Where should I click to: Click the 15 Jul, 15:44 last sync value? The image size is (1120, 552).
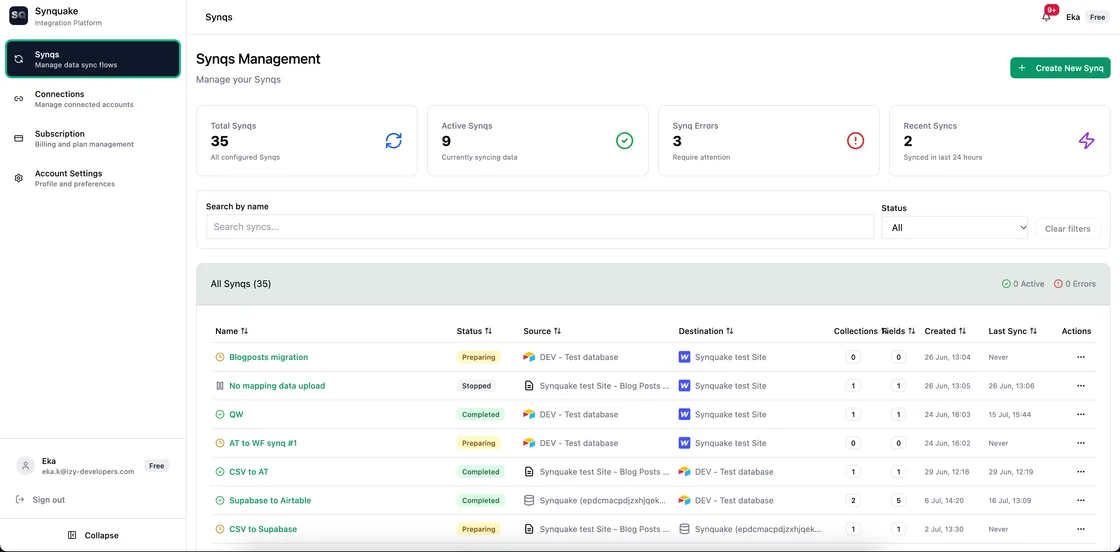(1010, 414)
